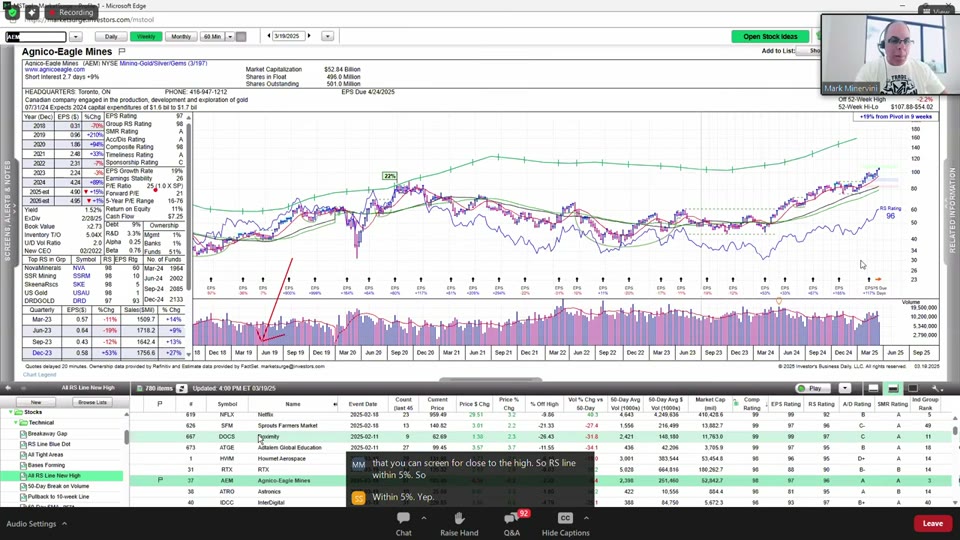
Task: Leave the Zoom meeting
Action: 932,523
